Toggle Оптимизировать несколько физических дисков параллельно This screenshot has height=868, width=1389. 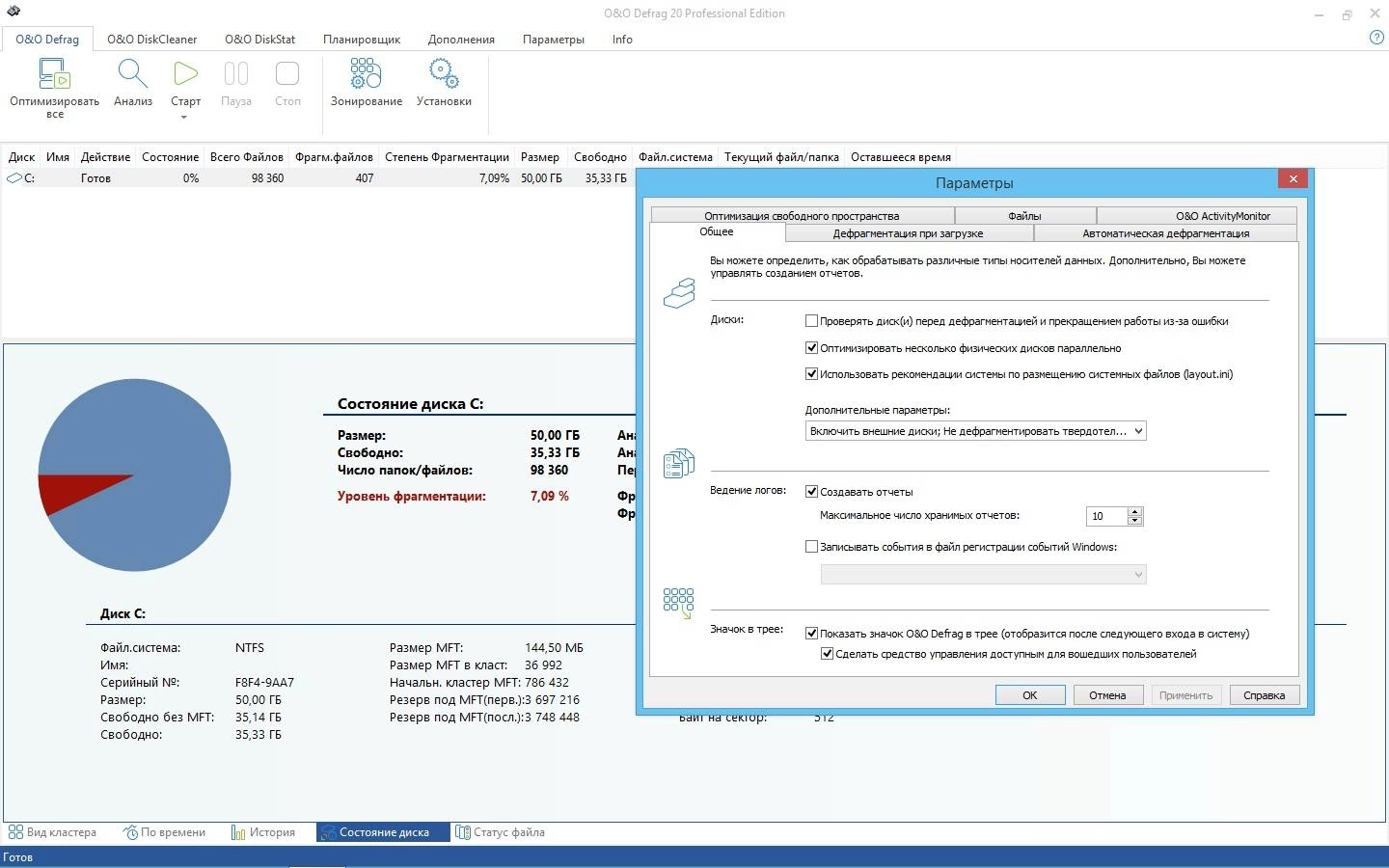coord(811,348)
